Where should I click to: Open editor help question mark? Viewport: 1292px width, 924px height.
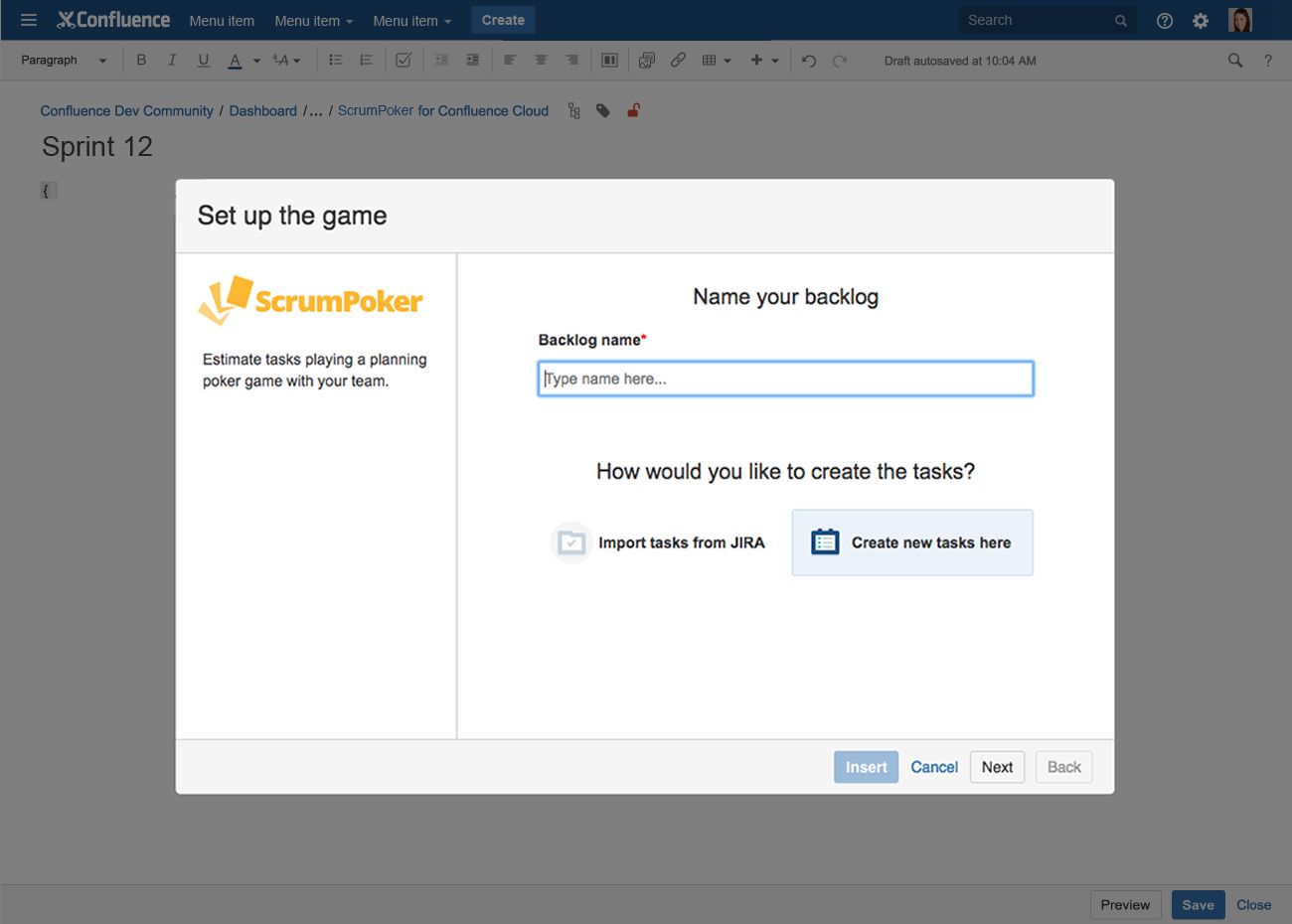point(1268,61)
